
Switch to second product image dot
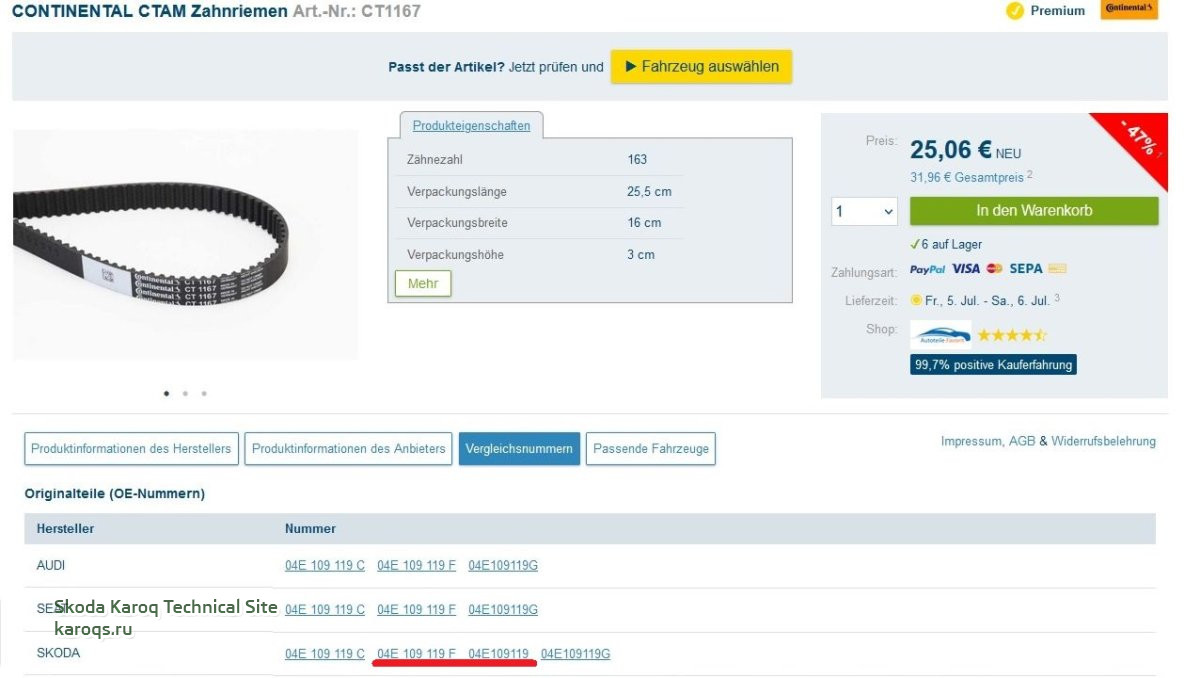point(185,394)
